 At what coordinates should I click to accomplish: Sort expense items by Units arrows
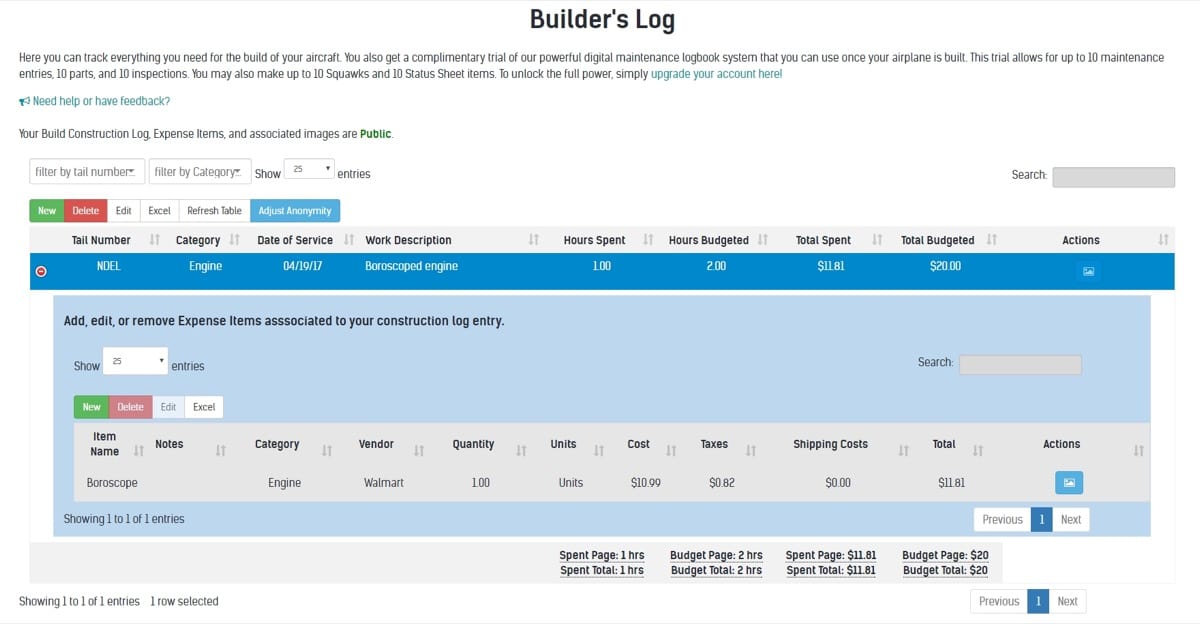point(600,451)
